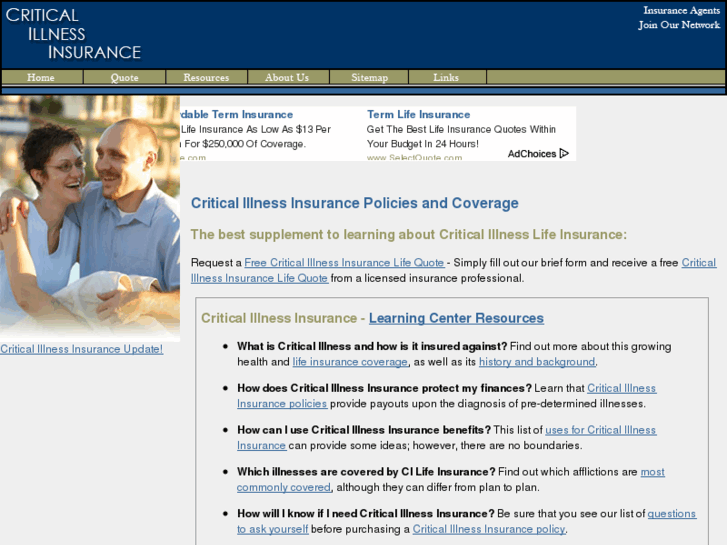727x545 pixels.
Task: Open Critical Illness Insurance Update link
Action: pyautogui.click(x=82, y=349)
